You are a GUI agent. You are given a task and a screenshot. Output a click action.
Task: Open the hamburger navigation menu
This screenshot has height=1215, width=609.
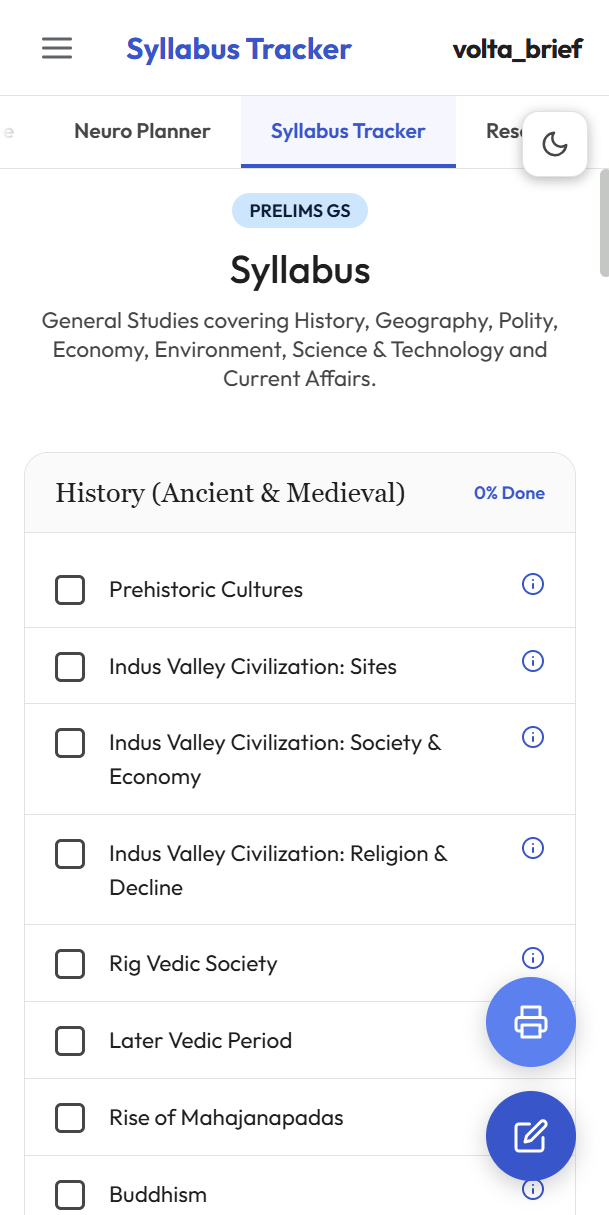(57, 47)
